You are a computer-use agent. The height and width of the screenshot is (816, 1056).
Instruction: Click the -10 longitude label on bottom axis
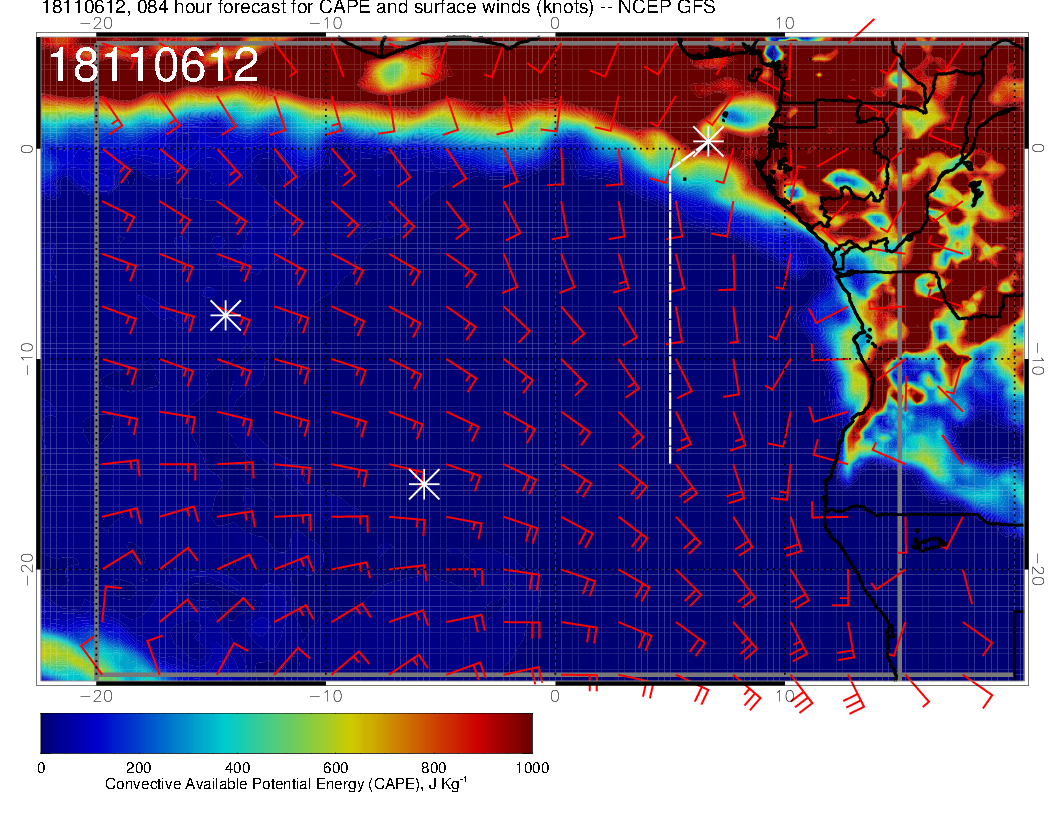(x=325, y=695)
